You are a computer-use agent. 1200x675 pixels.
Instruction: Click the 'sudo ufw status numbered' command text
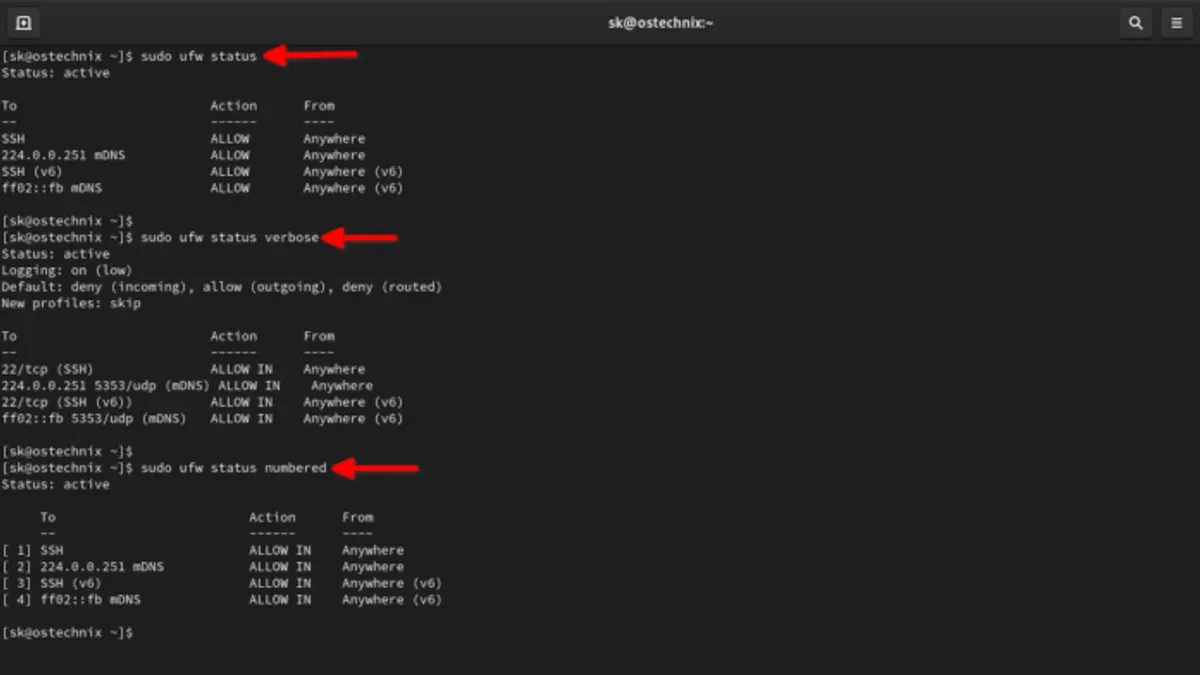[234, 467]
